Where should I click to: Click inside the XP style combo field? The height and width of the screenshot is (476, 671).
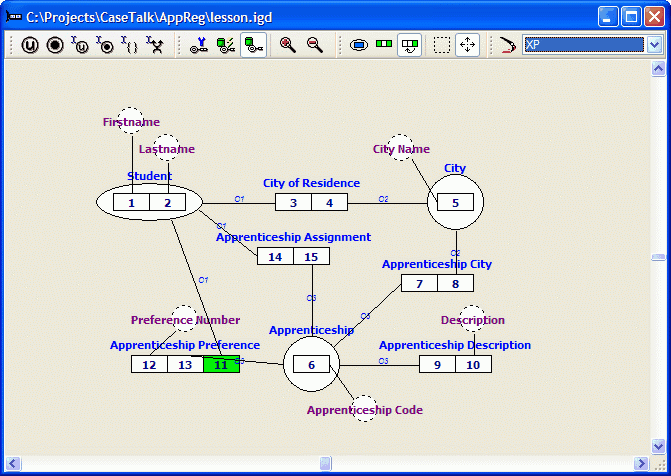(x=584, y=45)
